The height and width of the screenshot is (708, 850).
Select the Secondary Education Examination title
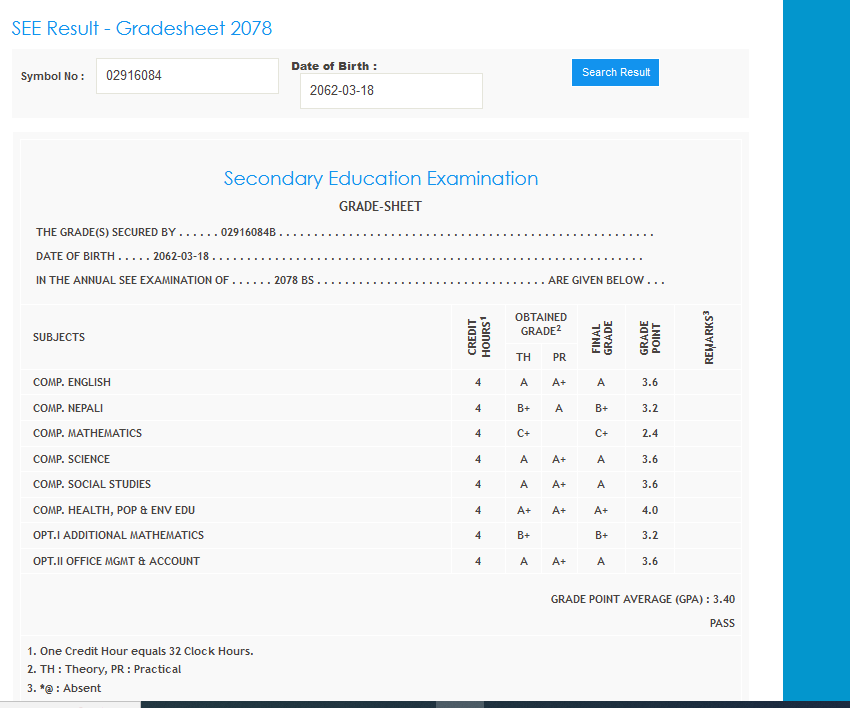tap(381, 179)
